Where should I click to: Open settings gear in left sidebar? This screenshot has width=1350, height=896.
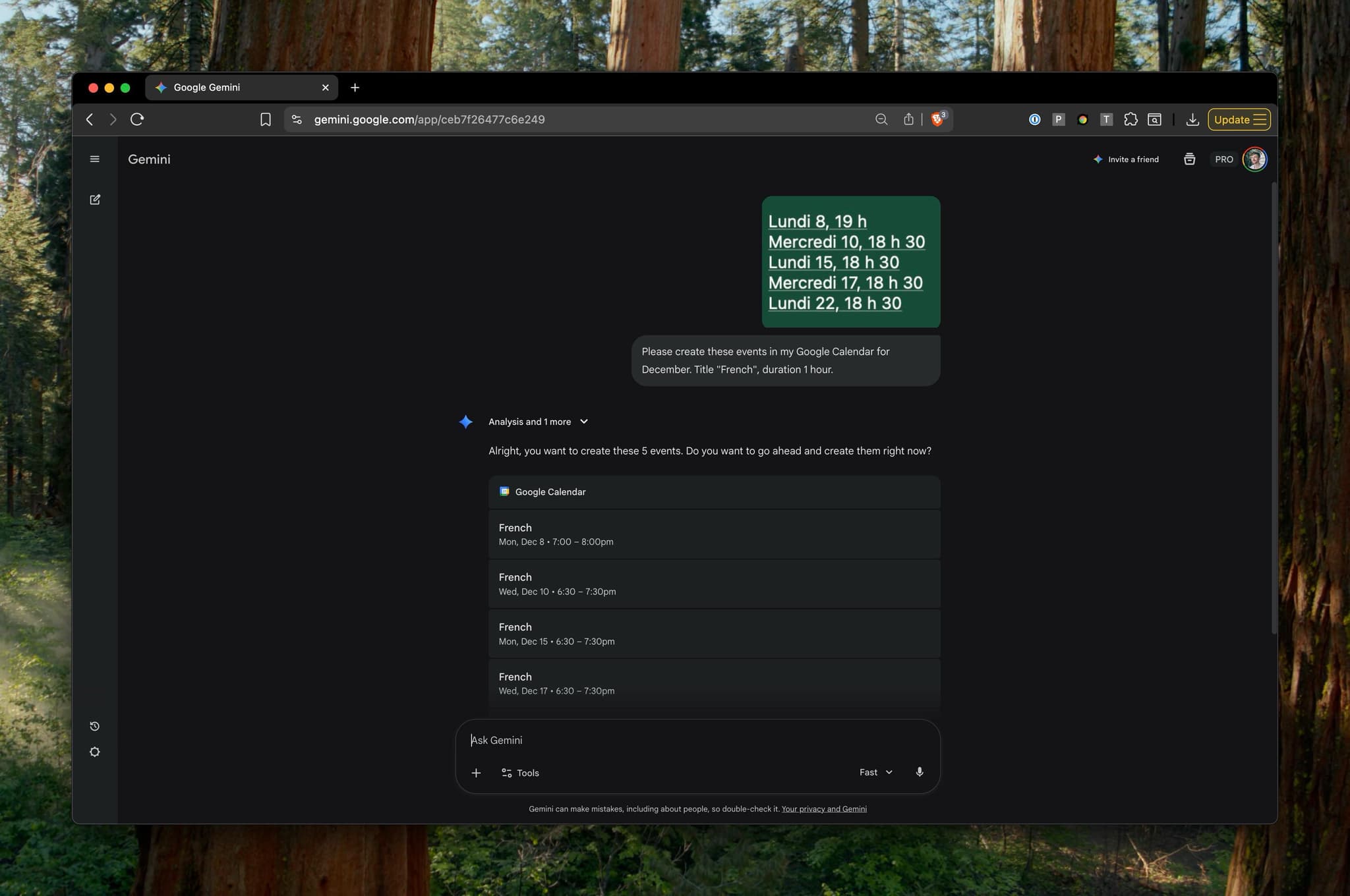pyautogui.click(x=95, y=752)
